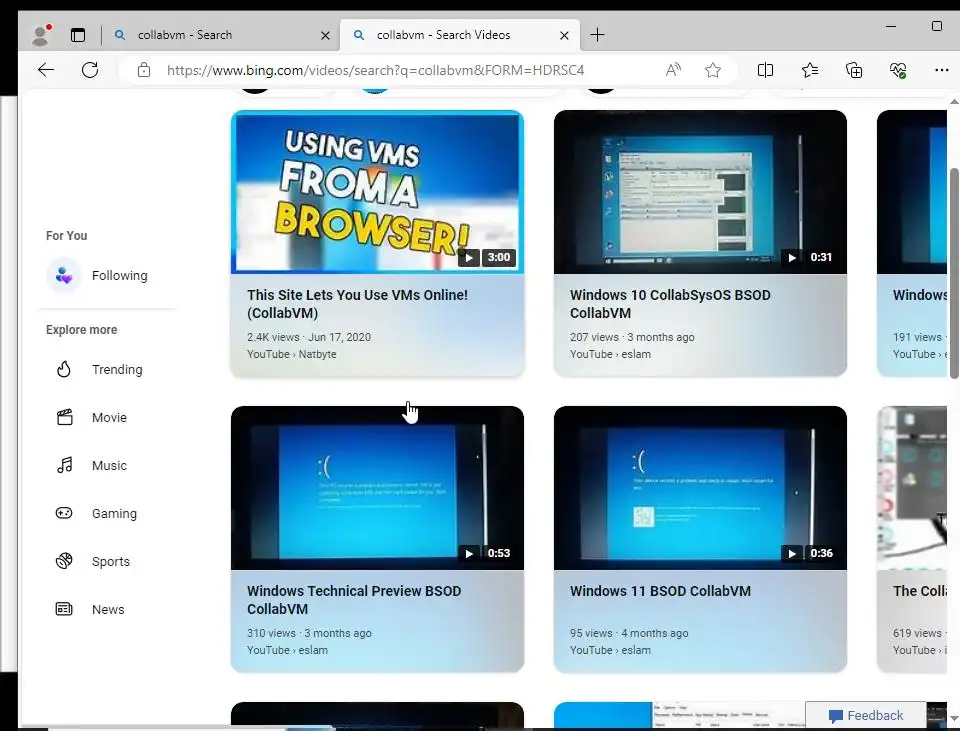Click 'YouTube › Natbyte' source text

291,354
